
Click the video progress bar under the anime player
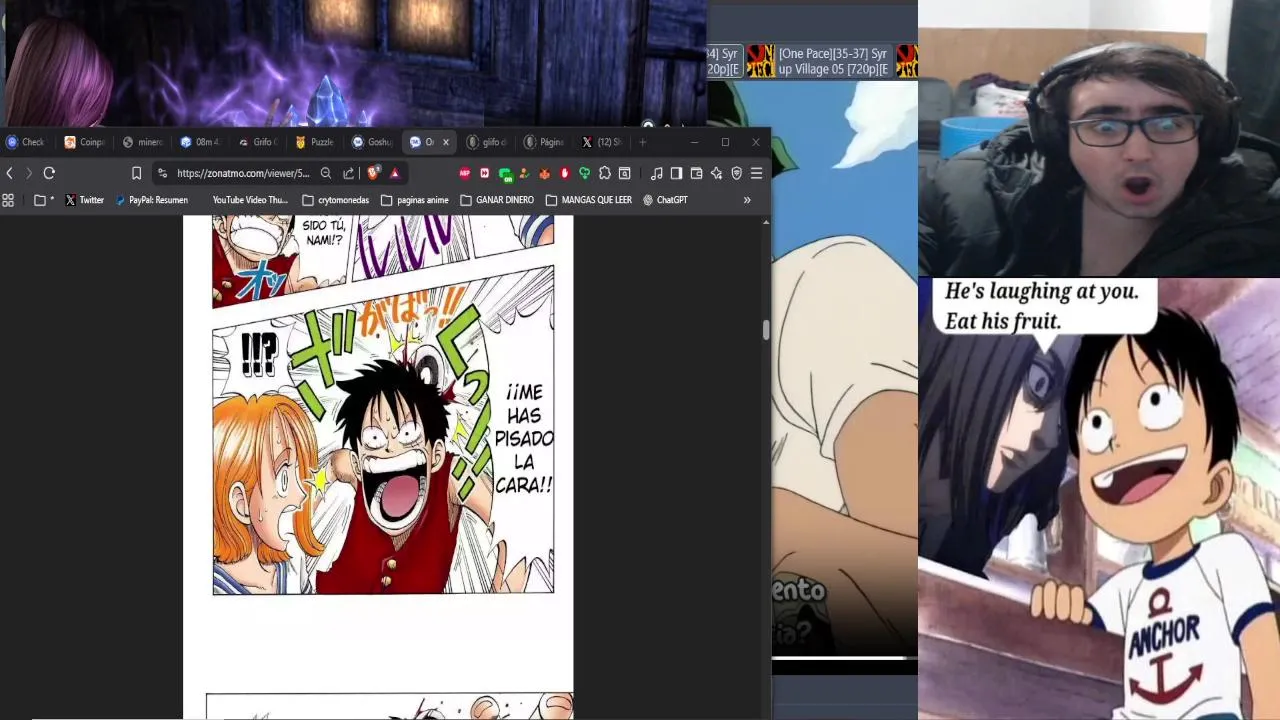[x=845, y=658]
